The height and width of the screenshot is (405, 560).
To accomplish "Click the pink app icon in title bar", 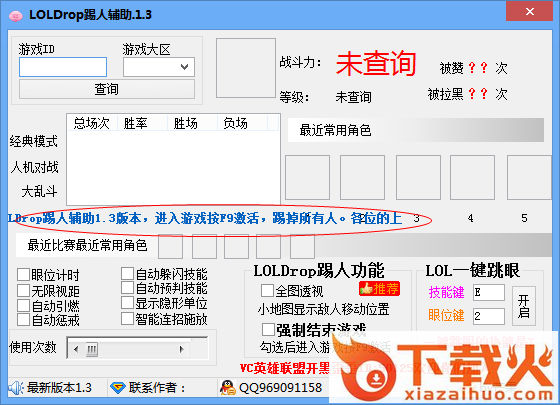I will (15, 15).
